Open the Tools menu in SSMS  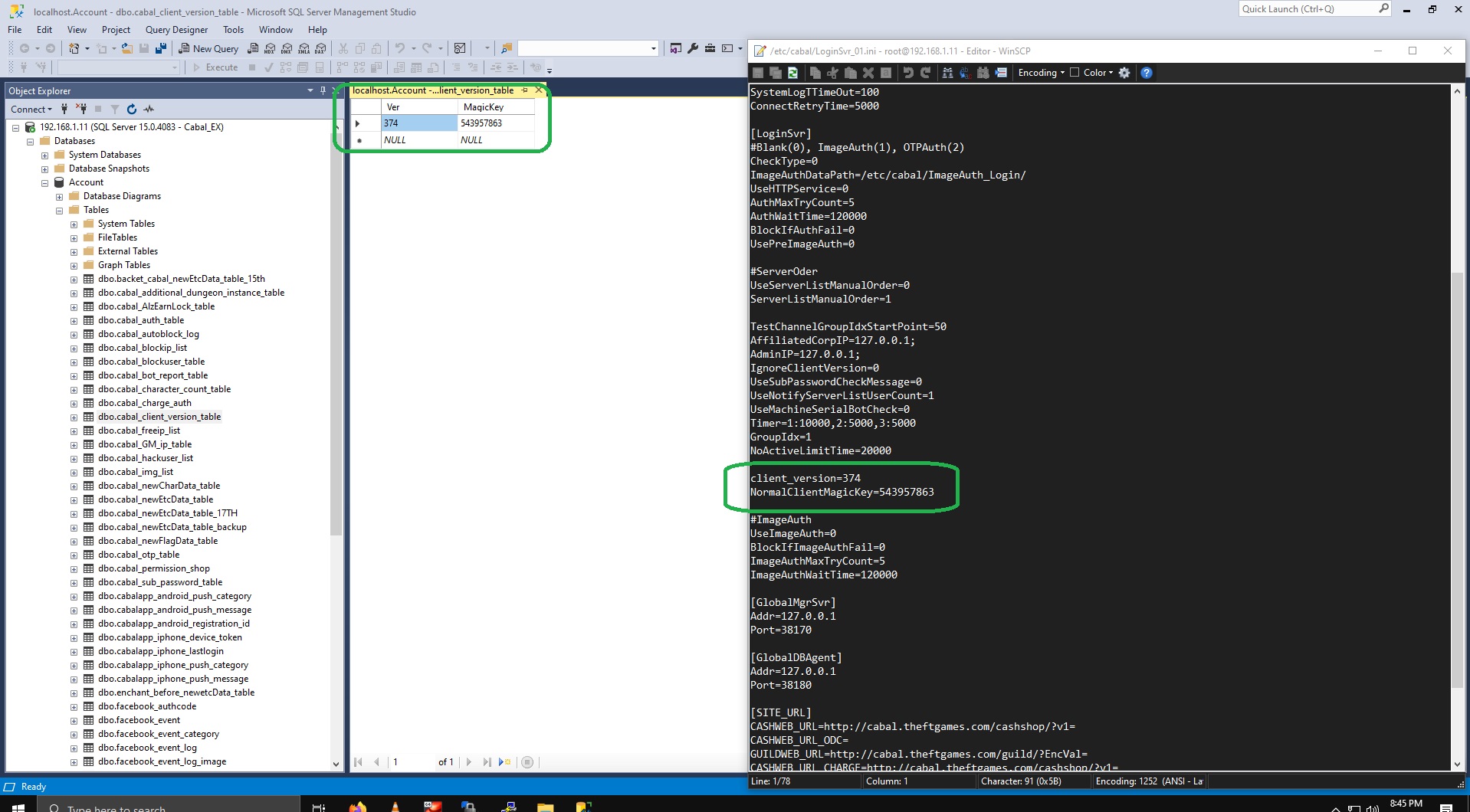click(x=233, y=30)
